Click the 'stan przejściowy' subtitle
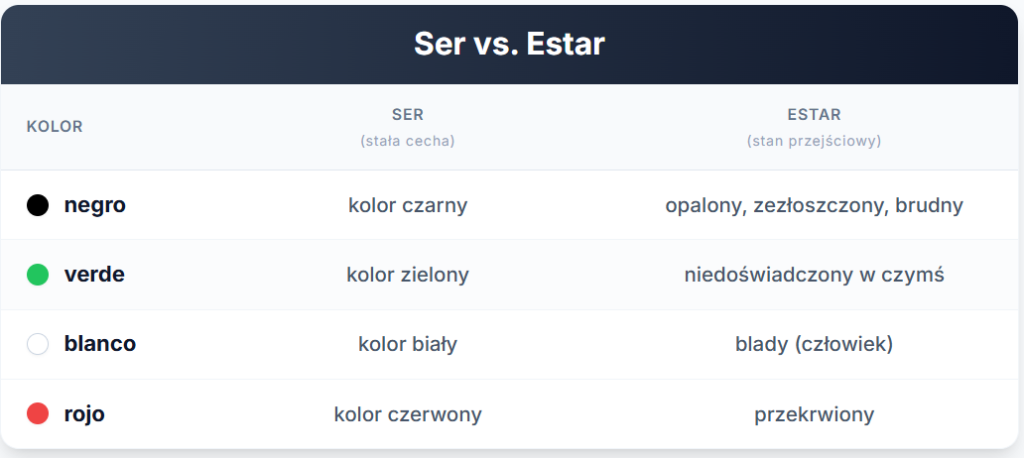 [x=814, y=141]
